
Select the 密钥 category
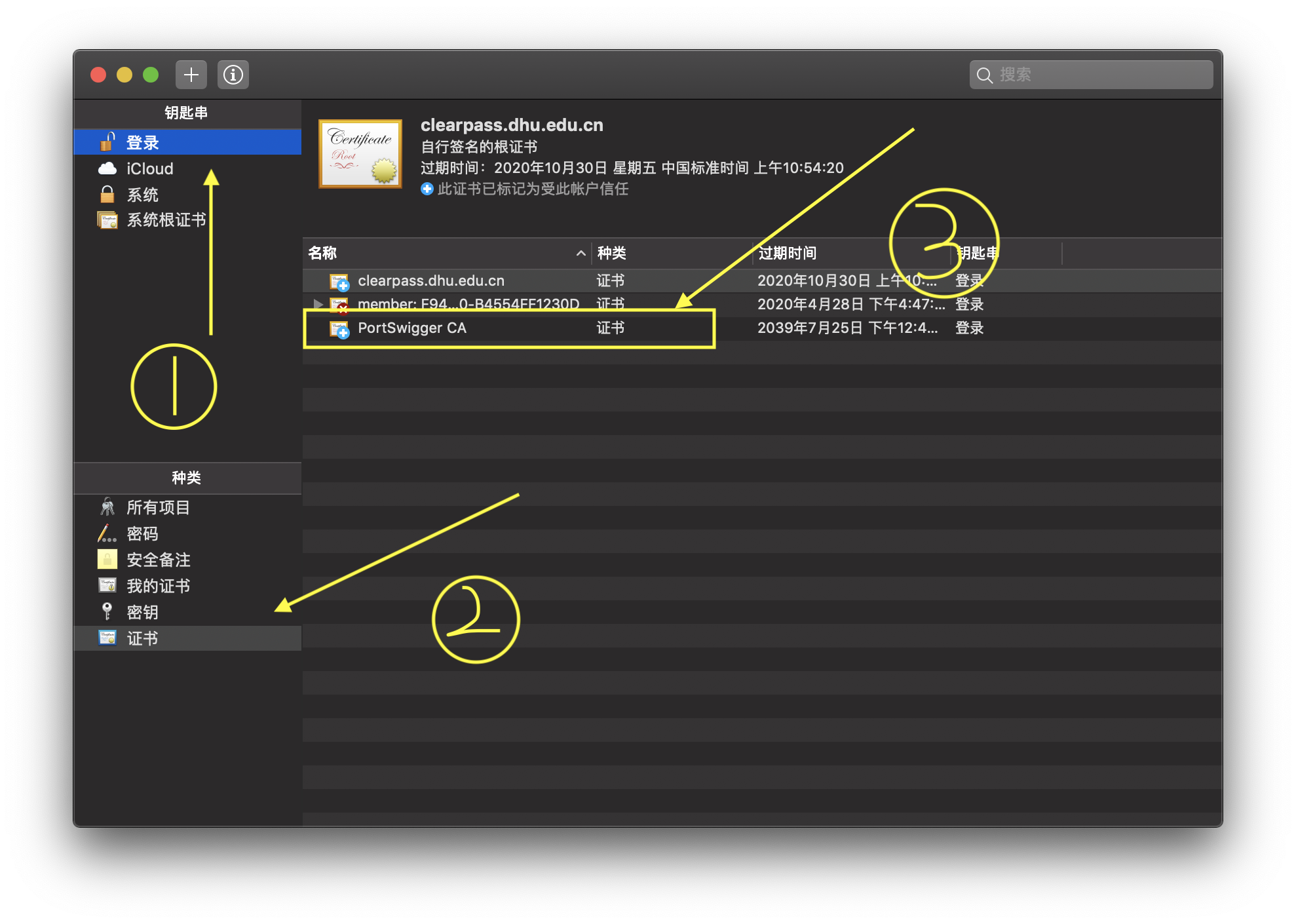point(142,612)
